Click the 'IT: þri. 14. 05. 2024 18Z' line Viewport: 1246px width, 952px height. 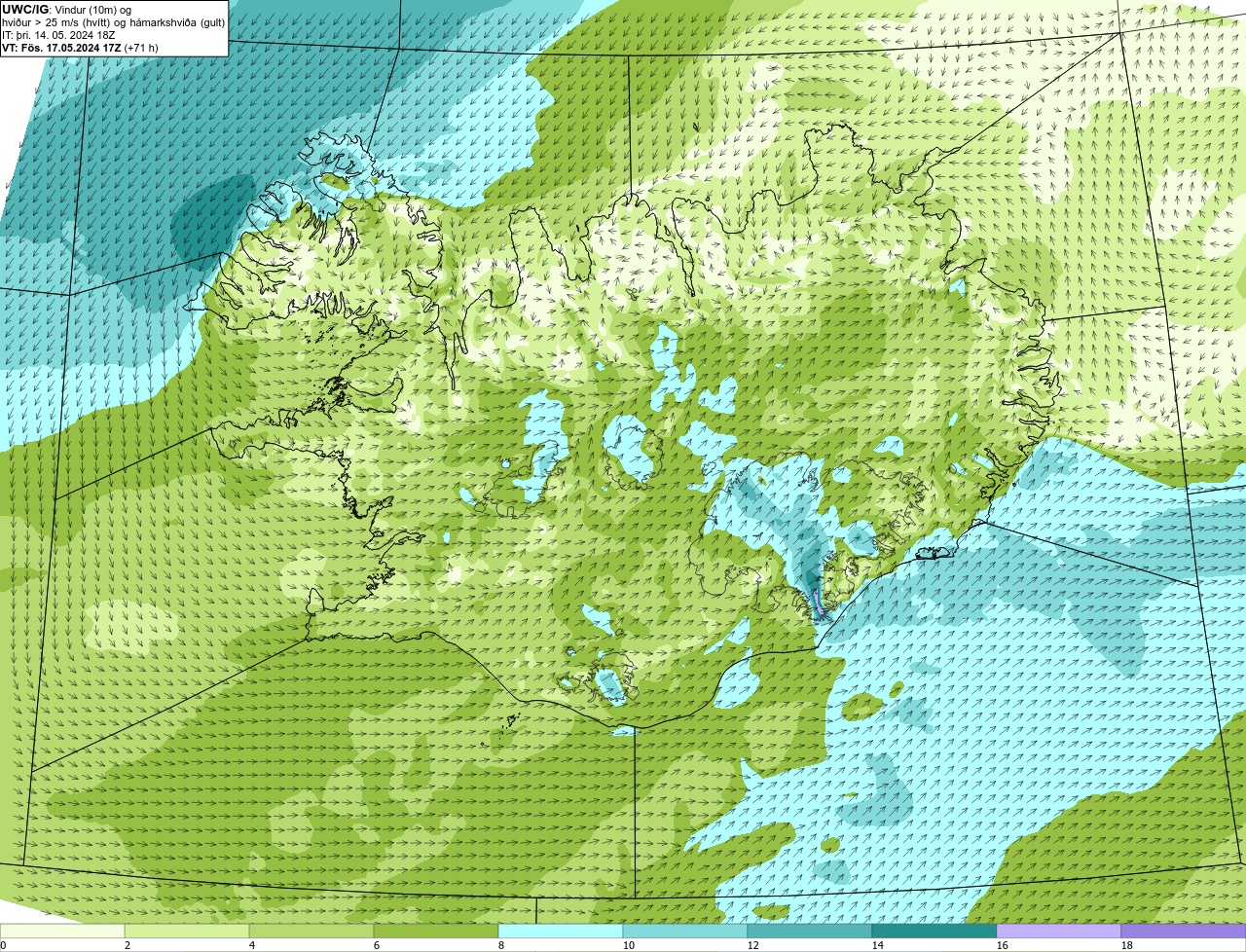point(58,35)
